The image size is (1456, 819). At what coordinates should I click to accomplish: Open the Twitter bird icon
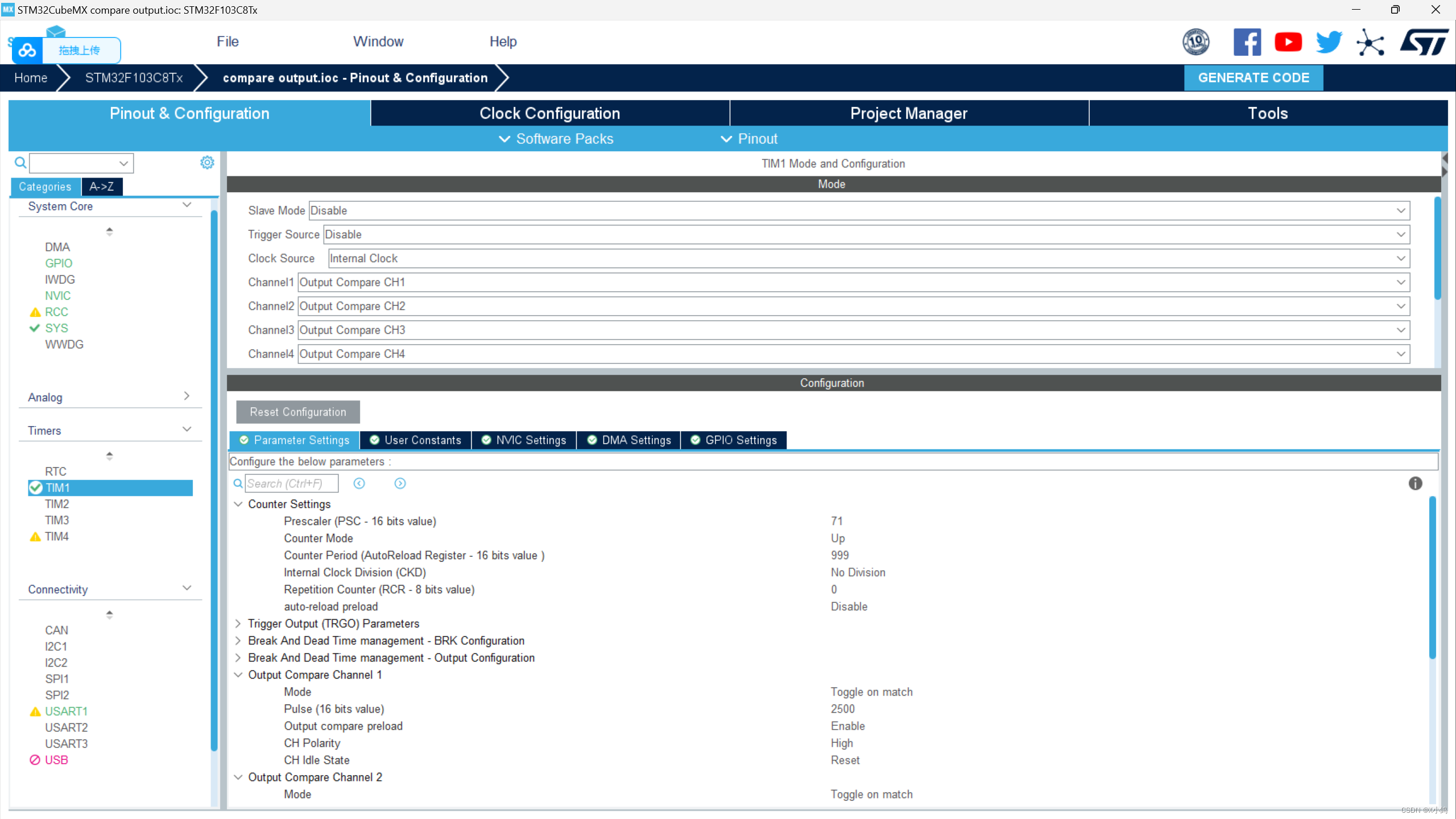coord(1329,42)
